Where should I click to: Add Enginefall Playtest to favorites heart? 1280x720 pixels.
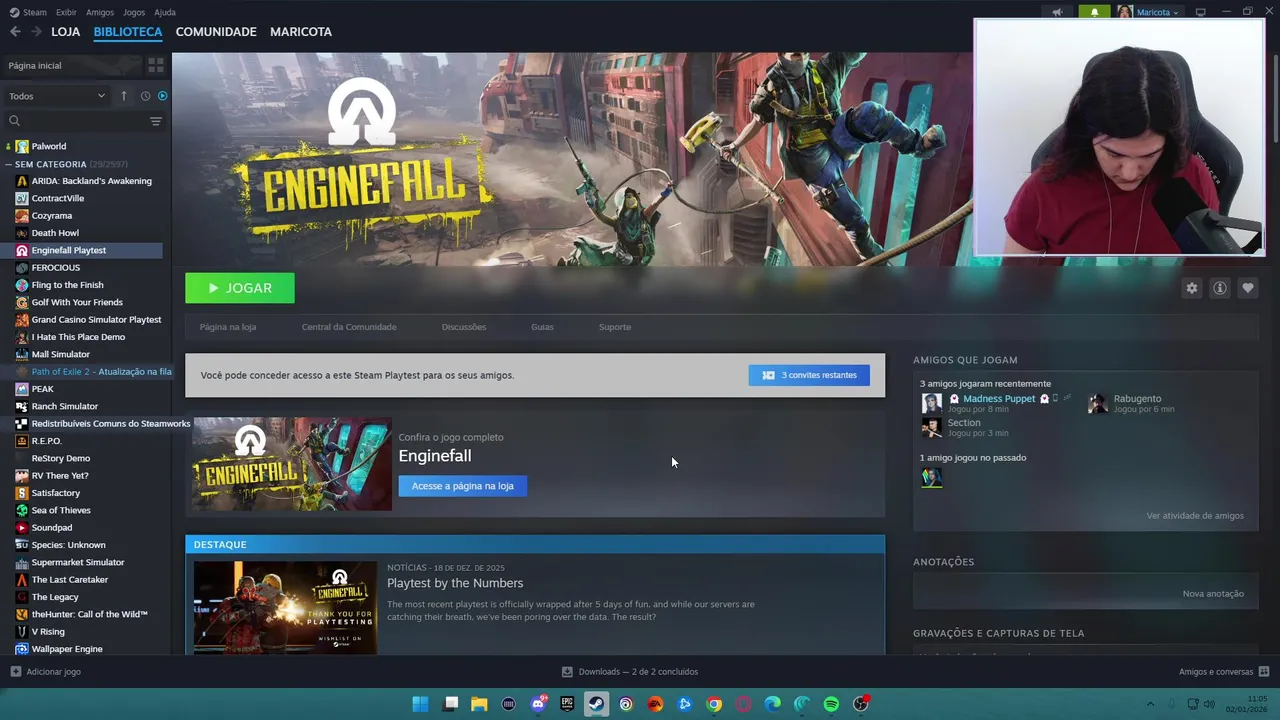[1248, 288]
